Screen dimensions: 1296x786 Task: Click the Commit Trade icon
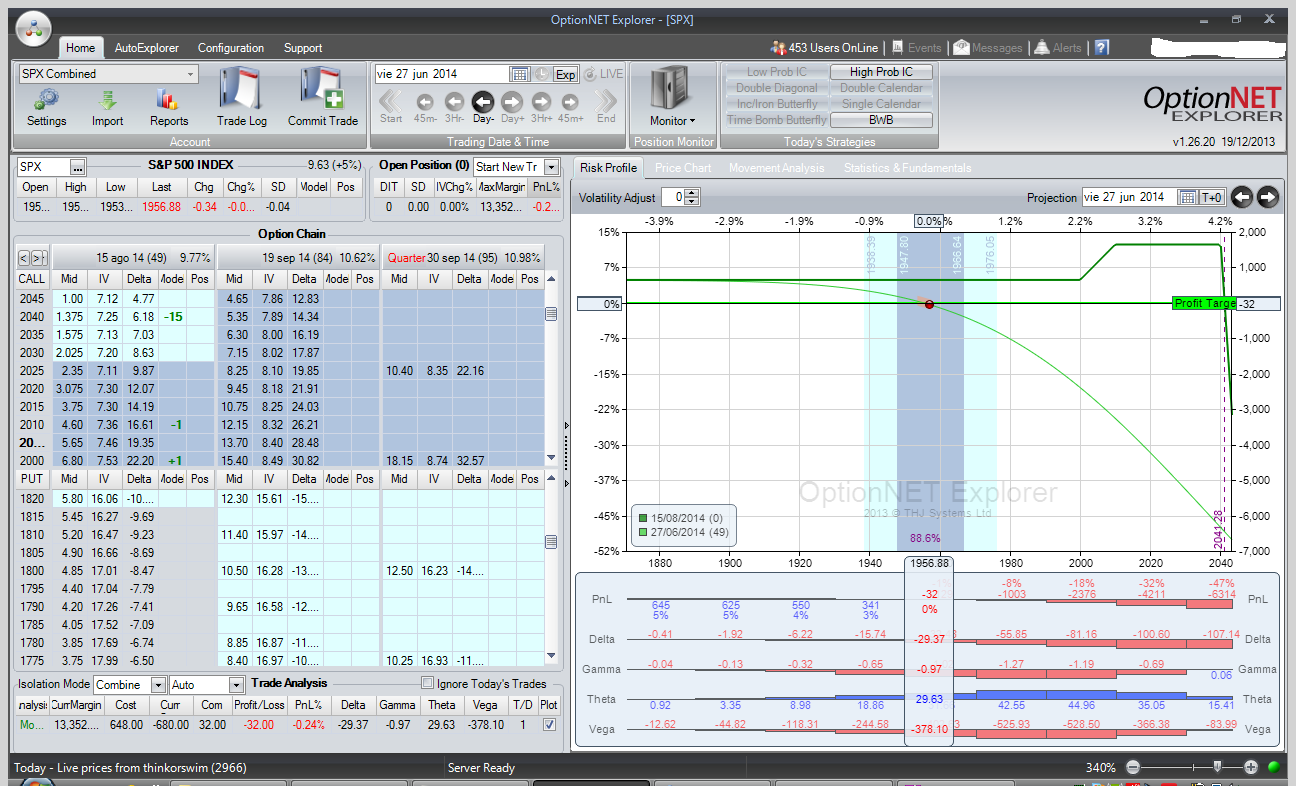tap(322, 93)
